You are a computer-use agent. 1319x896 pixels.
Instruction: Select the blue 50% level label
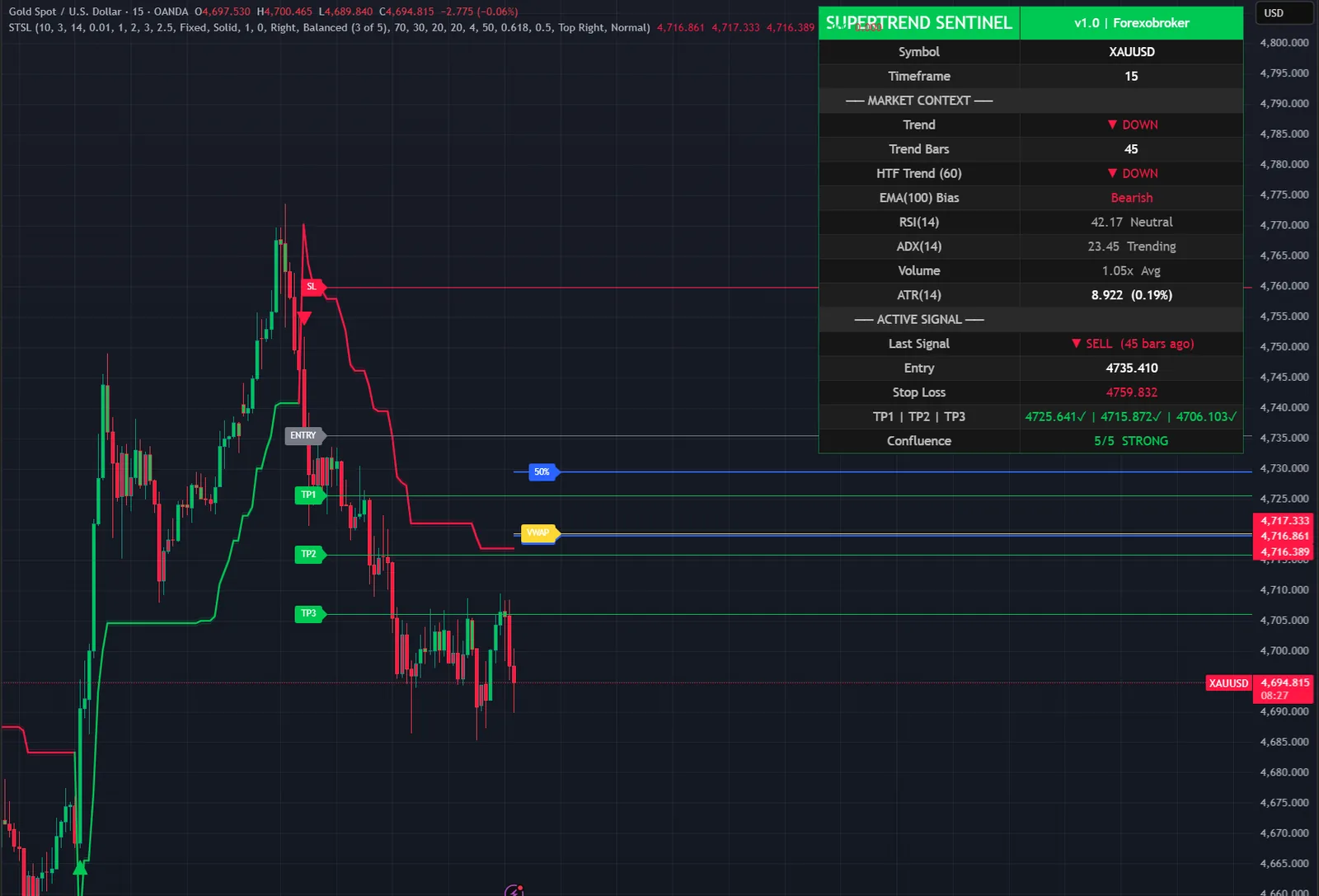coord(543,472)
